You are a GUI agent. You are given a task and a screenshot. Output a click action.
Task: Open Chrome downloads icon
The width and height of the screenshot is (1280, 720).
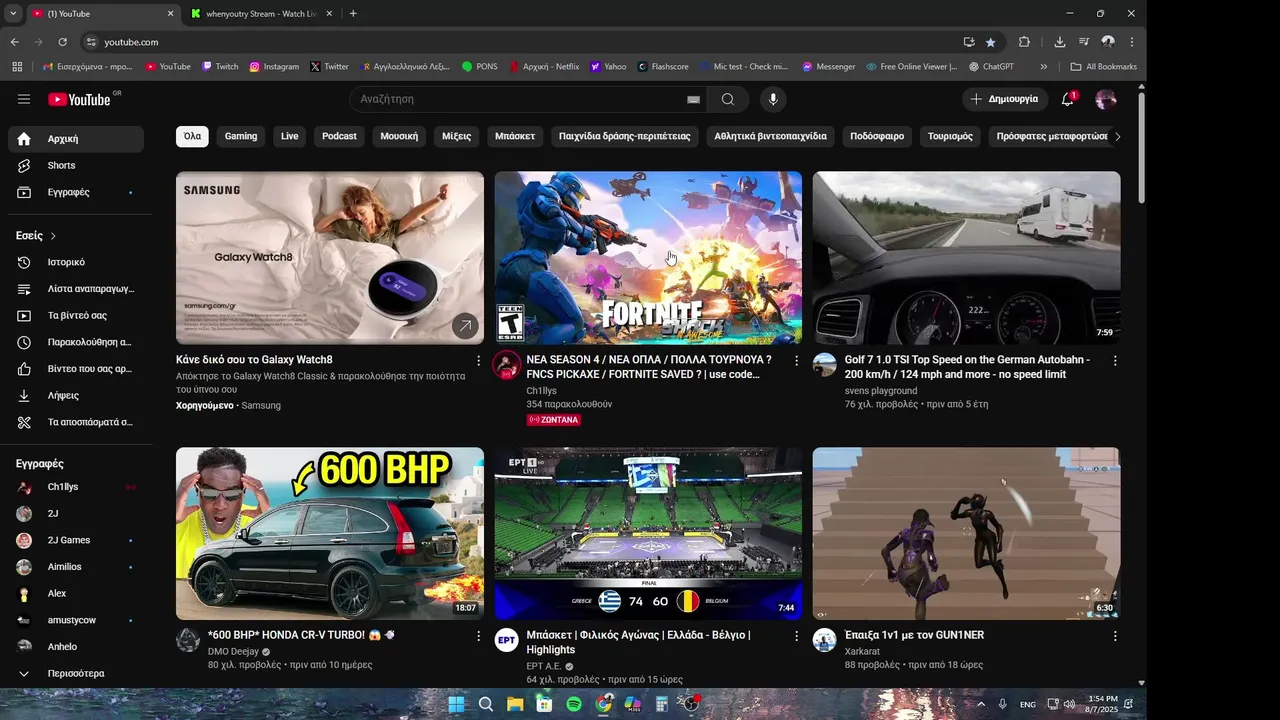coord(1059,42)
